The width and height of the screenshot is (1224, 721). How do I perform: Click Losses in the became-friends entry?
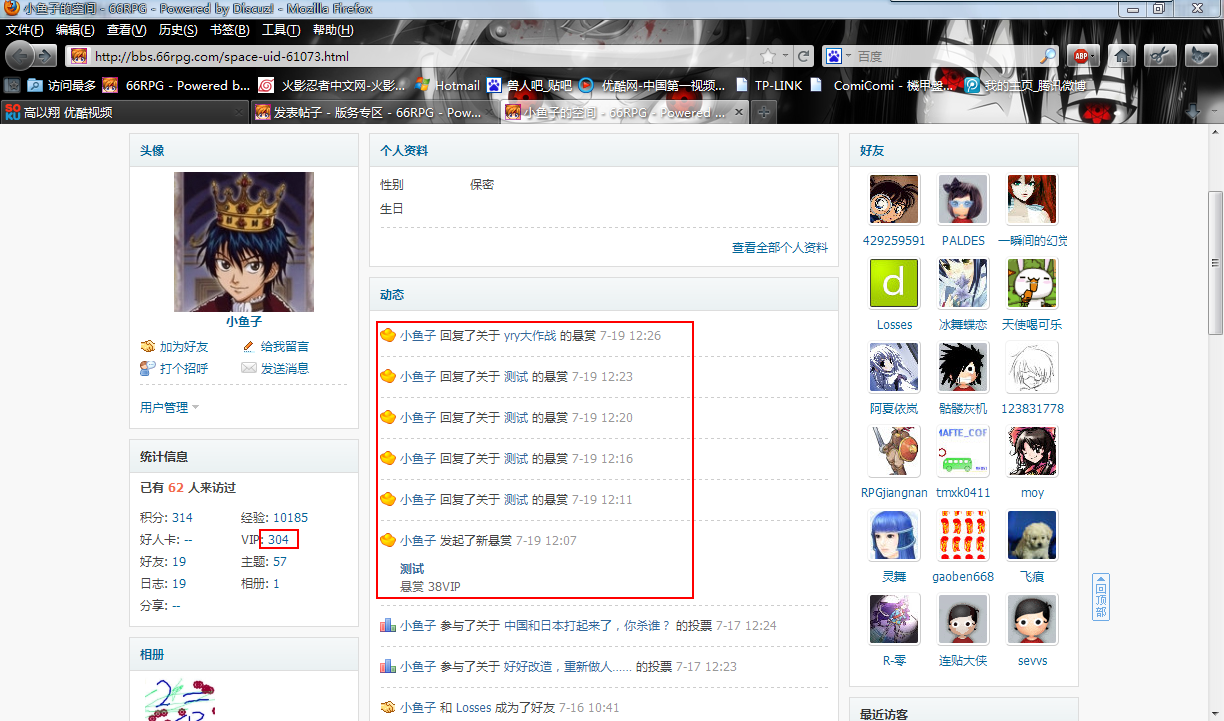(474, 707)
